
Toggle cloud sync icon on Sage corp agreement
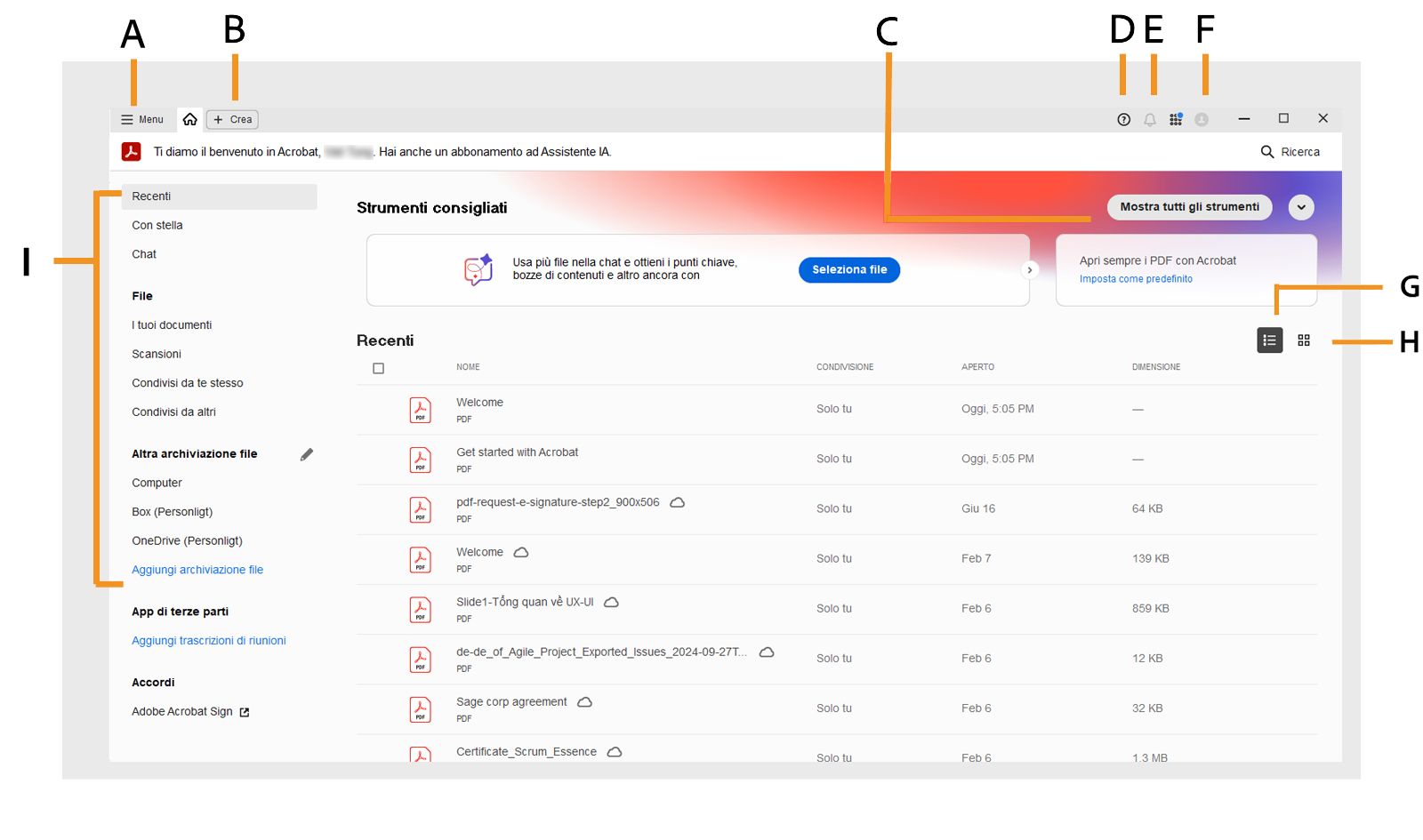[584, 701]
